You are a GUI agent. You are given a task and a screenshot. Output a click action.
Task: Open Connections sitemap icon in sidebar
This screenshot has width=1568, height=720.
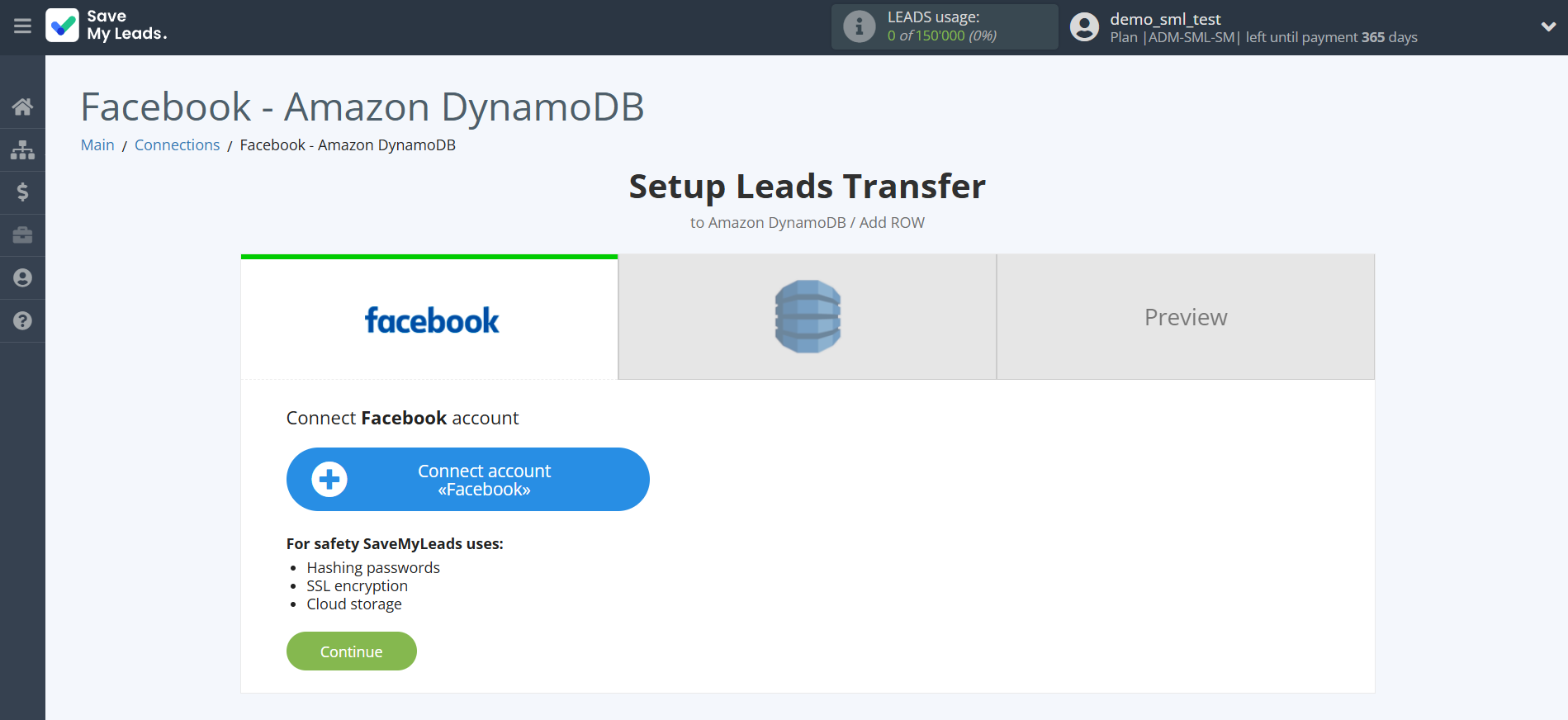22,149
